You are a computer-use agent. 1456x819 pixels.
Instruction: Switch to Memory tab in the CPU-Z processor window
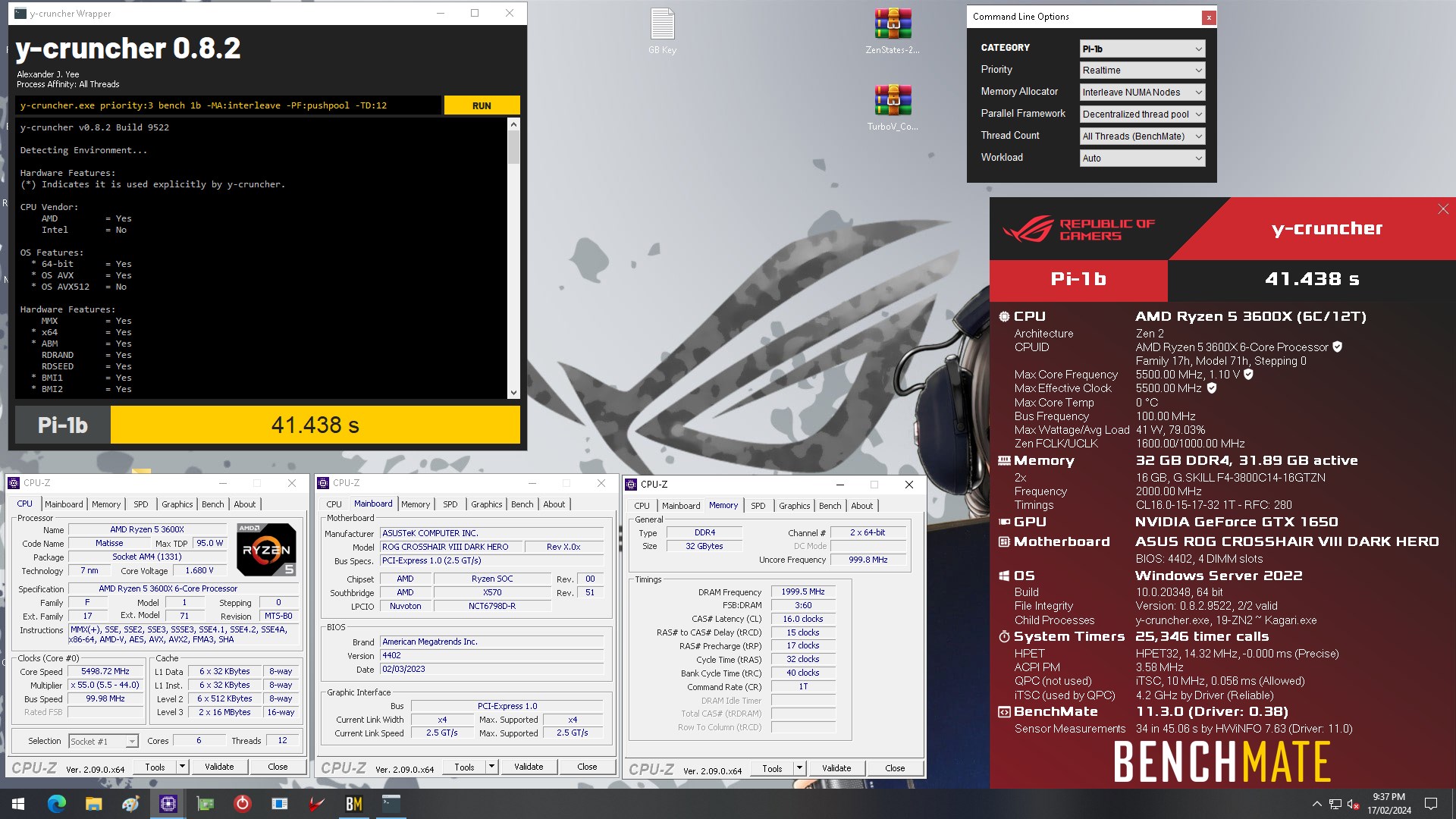tap(106, 504)
